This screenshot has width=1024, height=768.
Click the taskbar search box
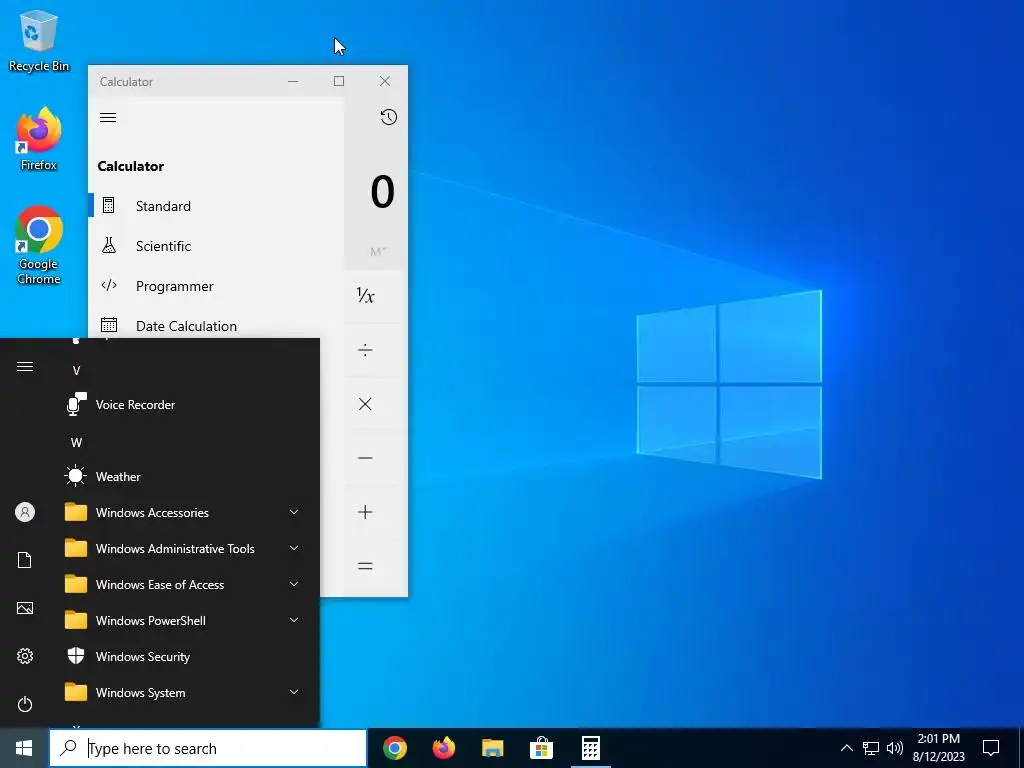click(208, 748)
